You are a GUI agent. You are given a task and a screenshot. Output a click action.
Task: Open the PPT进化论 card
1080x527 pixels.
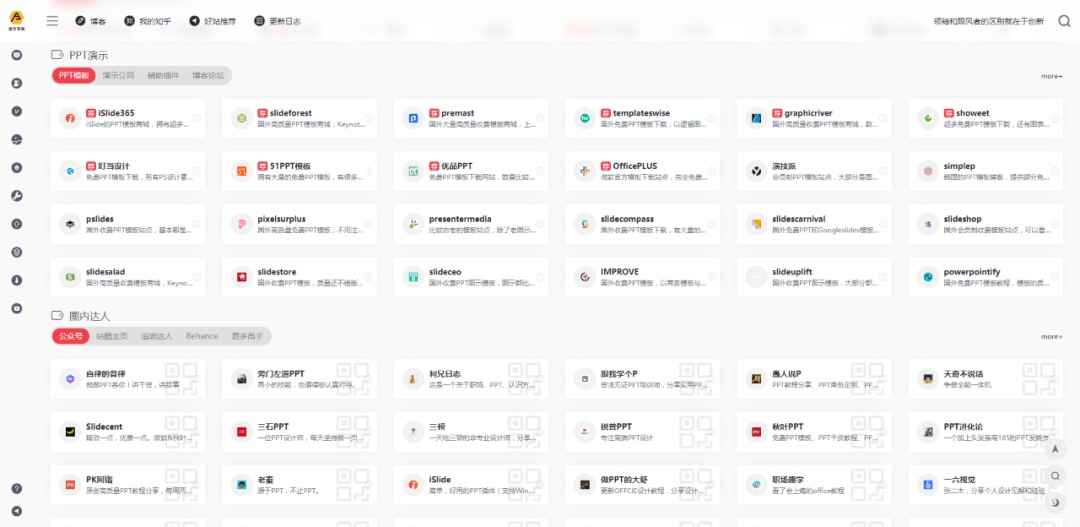pyautogui.click(x=986, y=432)
